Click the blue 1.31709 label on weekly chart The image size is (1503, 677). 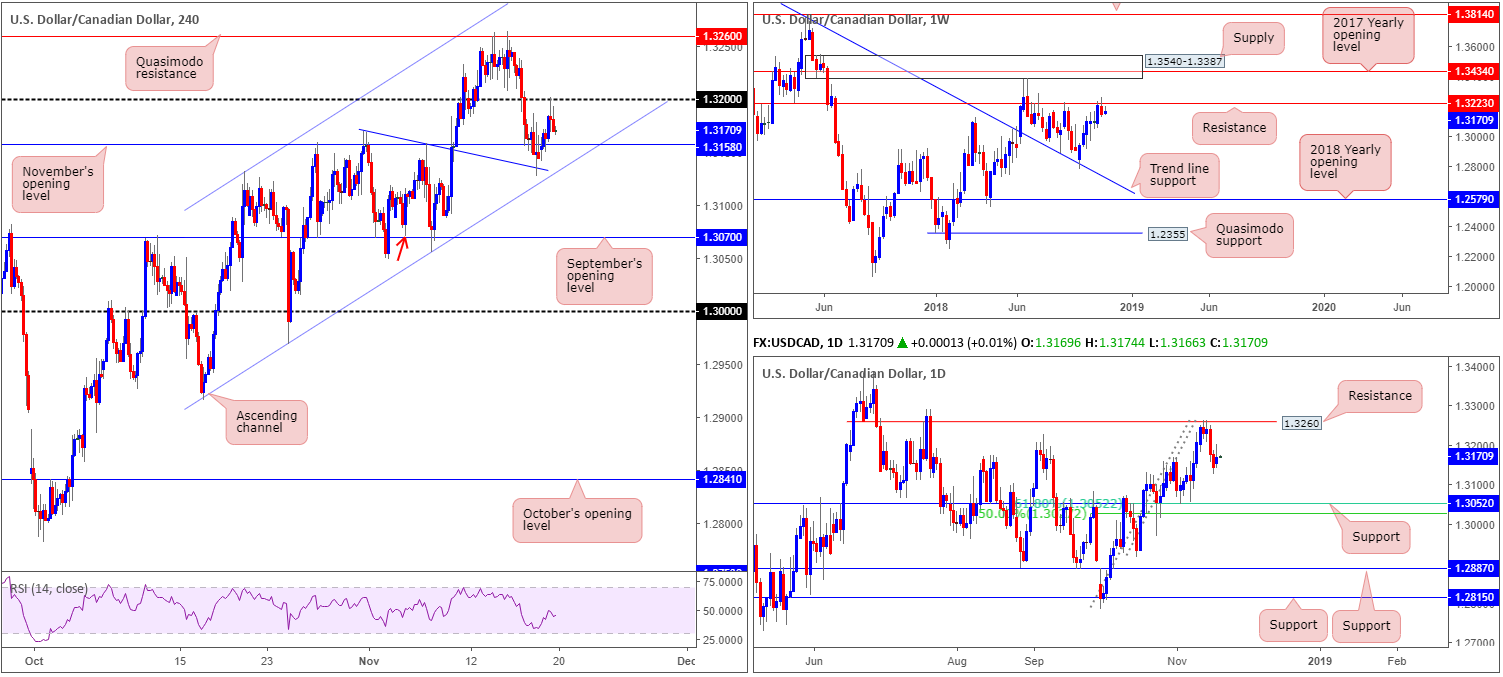[x=1476, y=119]
